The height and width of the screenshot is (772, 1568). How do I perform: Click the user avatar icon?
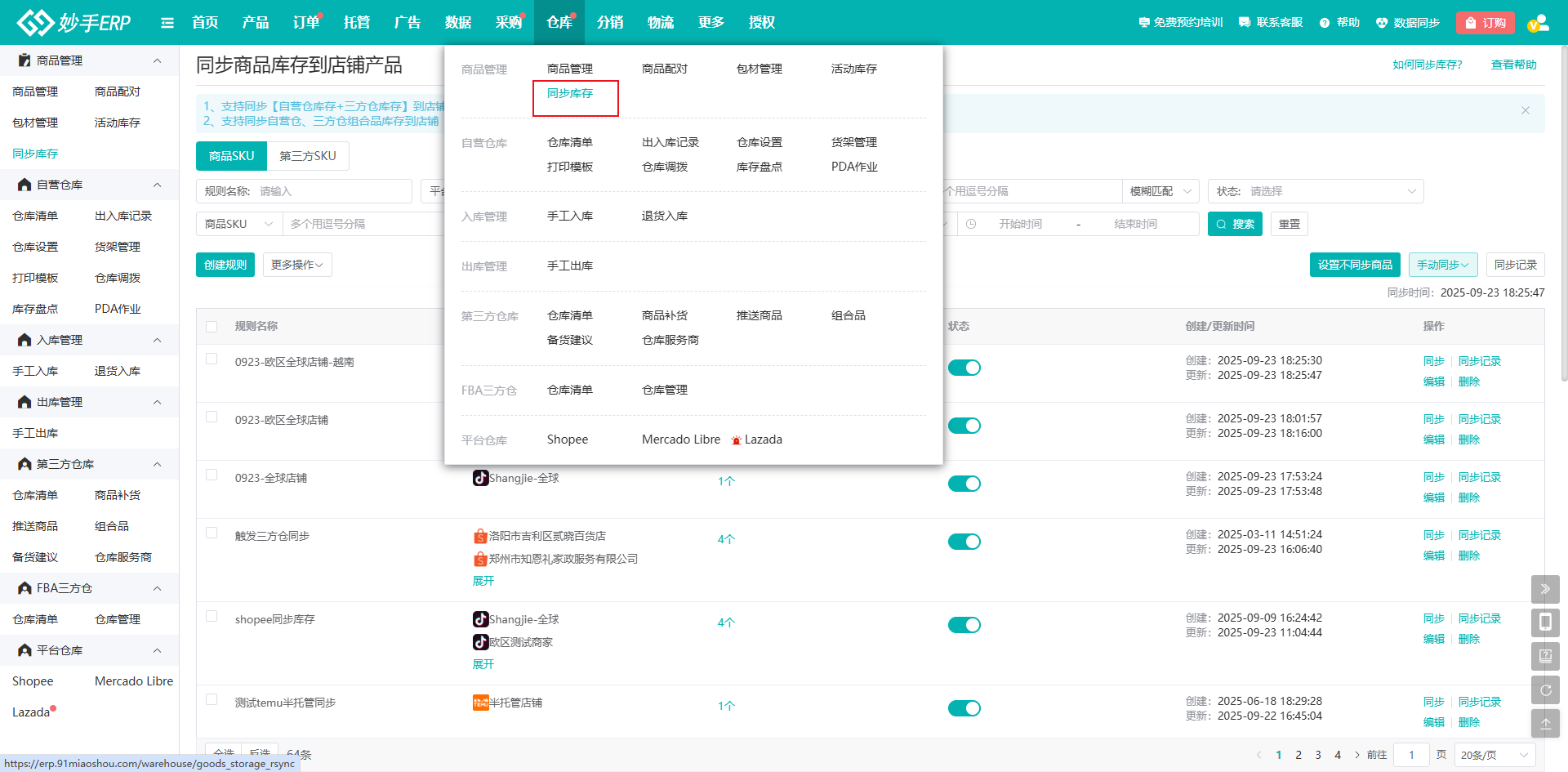click(1538, 23)
